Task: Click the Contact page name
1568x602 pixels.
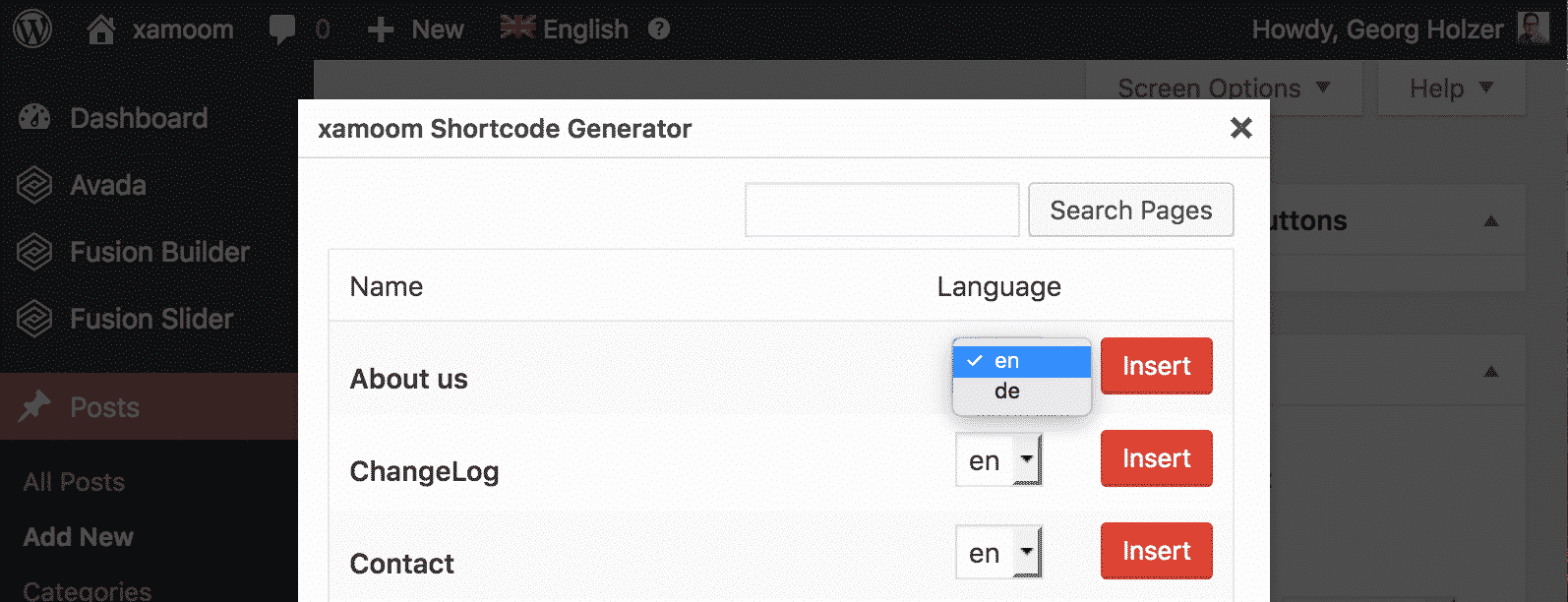Action: click(402, 564)
